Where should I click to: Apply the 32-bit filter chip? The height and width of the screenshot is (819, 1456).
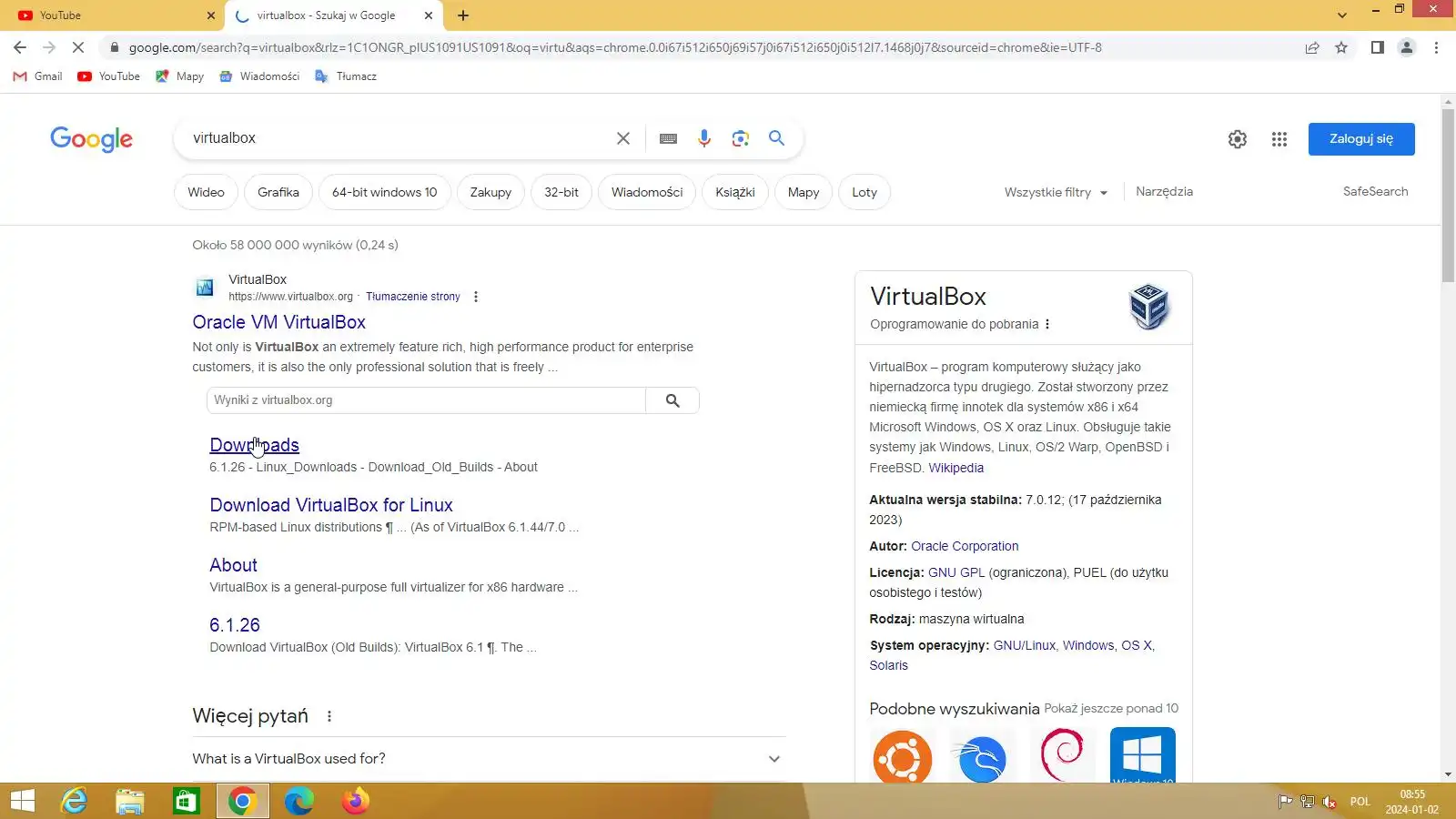tap(561, 192)
